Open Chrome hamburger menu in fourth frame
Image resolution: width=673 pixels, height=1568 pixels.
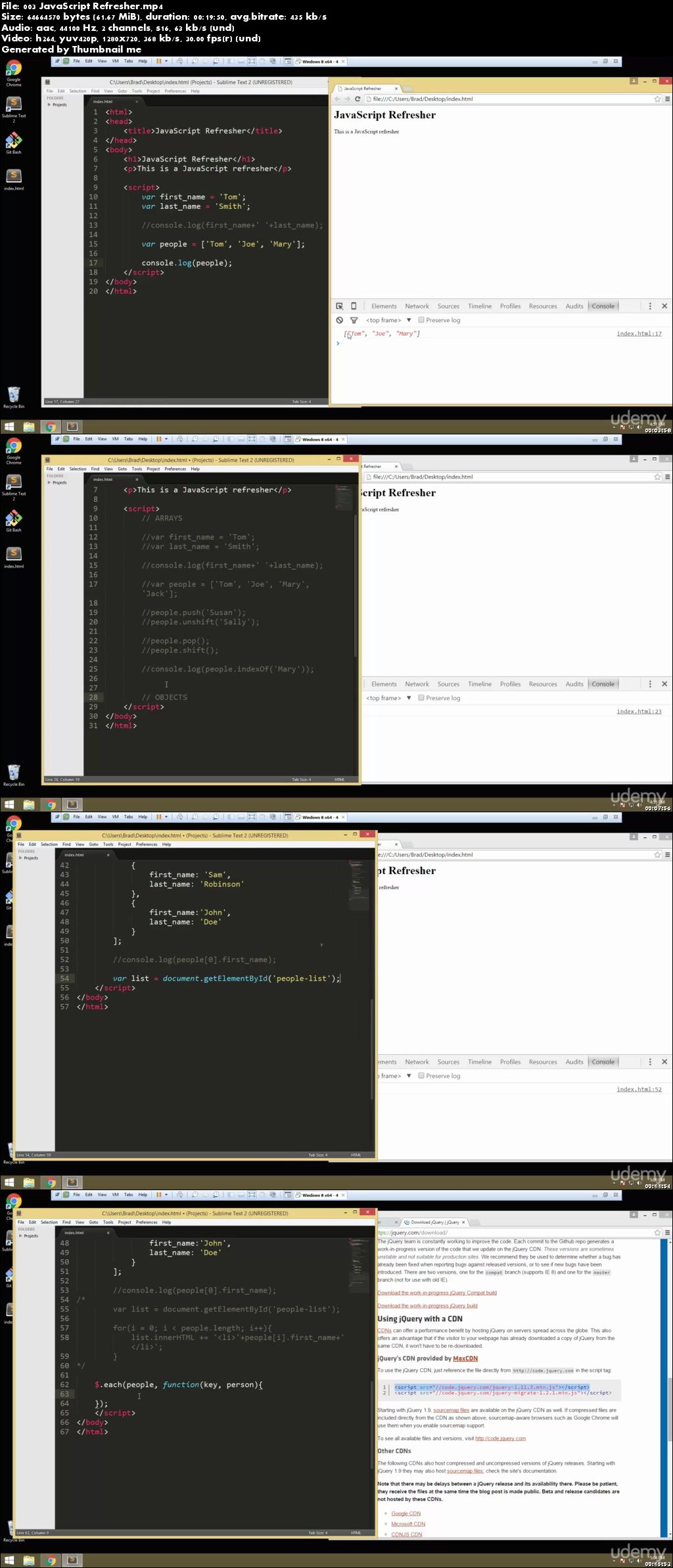pyautogui.click(x=667, y=1233)
